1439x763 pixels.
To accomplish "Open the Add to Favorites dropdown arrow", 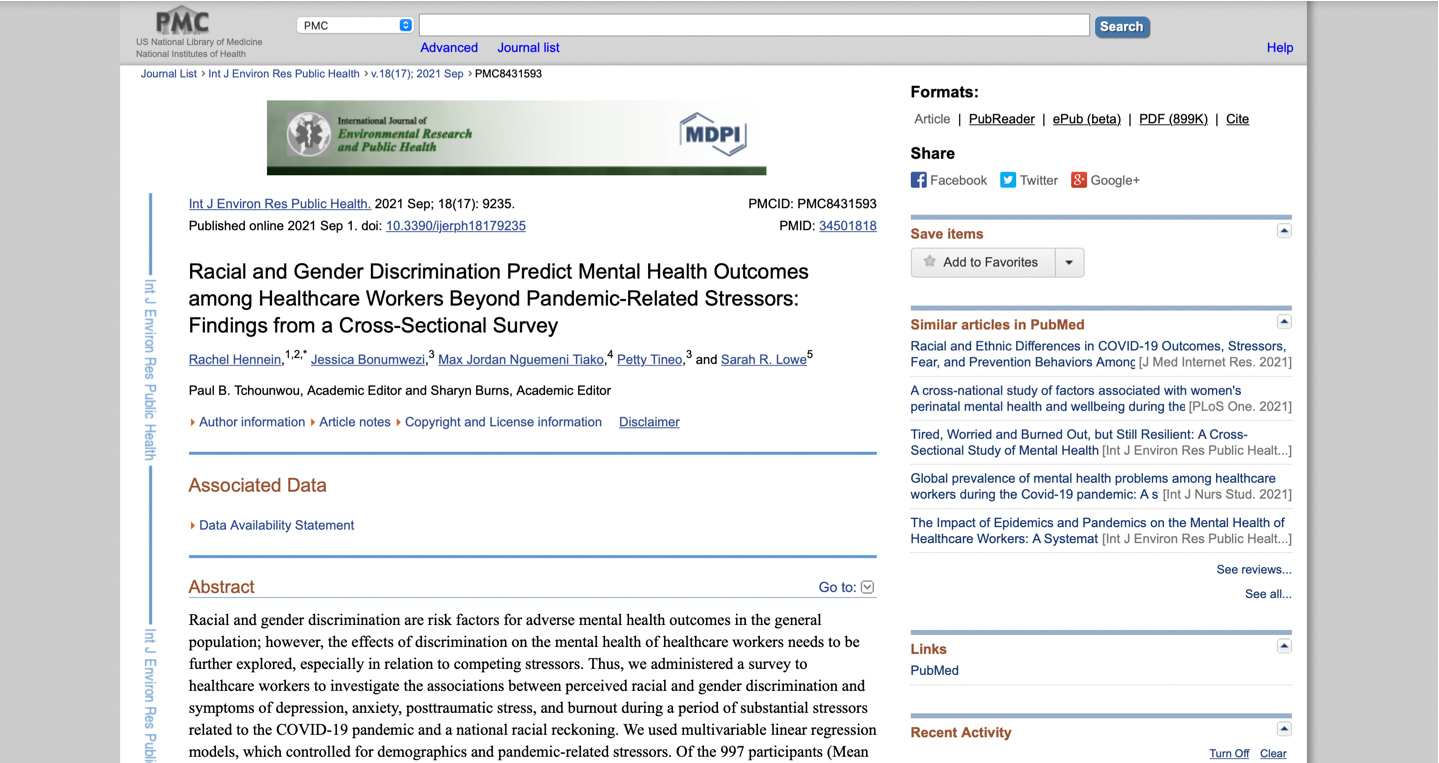I will 1069,262.
